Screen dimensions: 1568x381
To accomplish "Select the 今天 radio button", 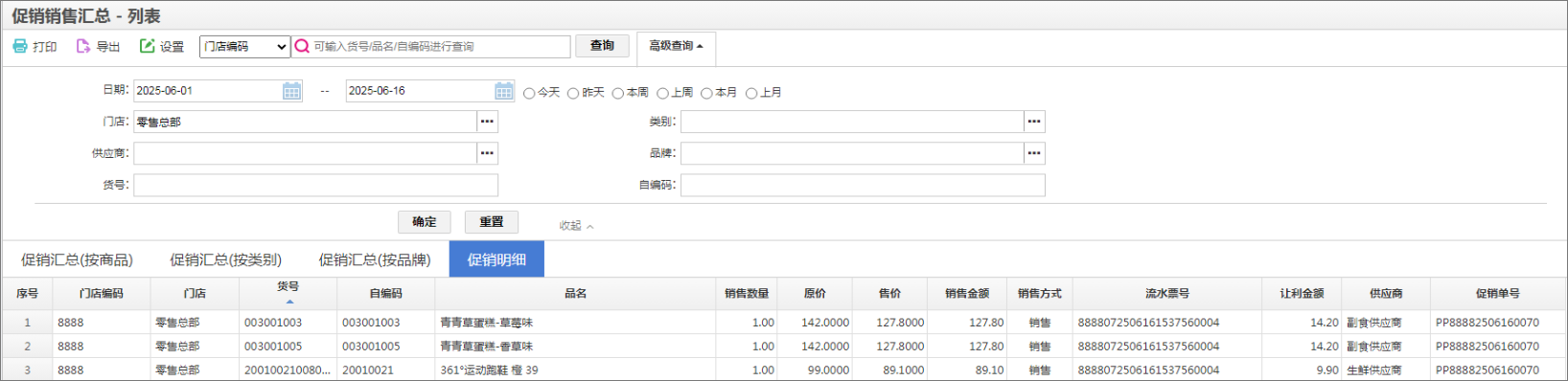I will (529, 93).
